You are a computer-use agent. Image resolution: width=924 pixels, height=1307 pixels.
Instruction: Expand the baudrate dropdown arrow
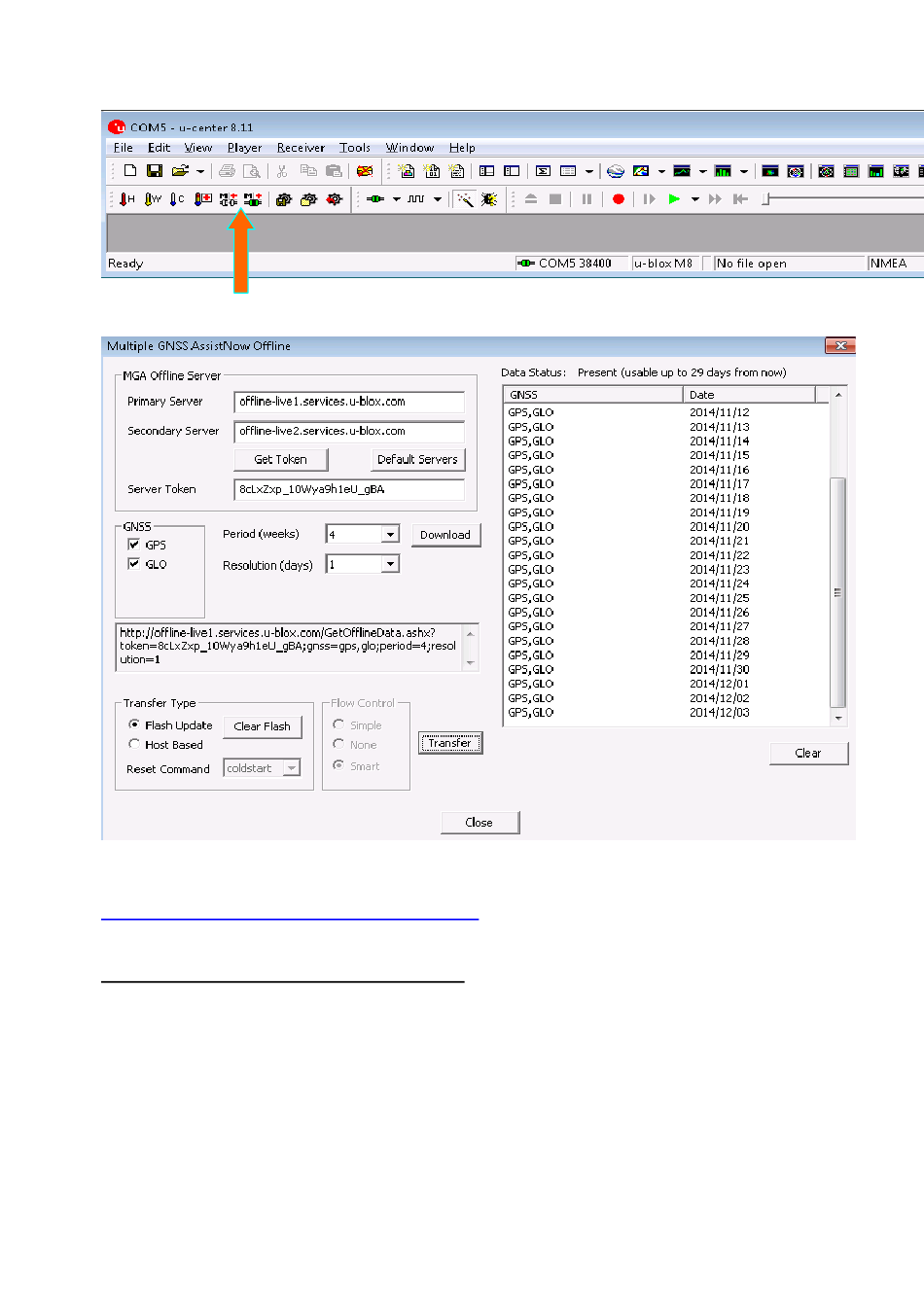438,199
